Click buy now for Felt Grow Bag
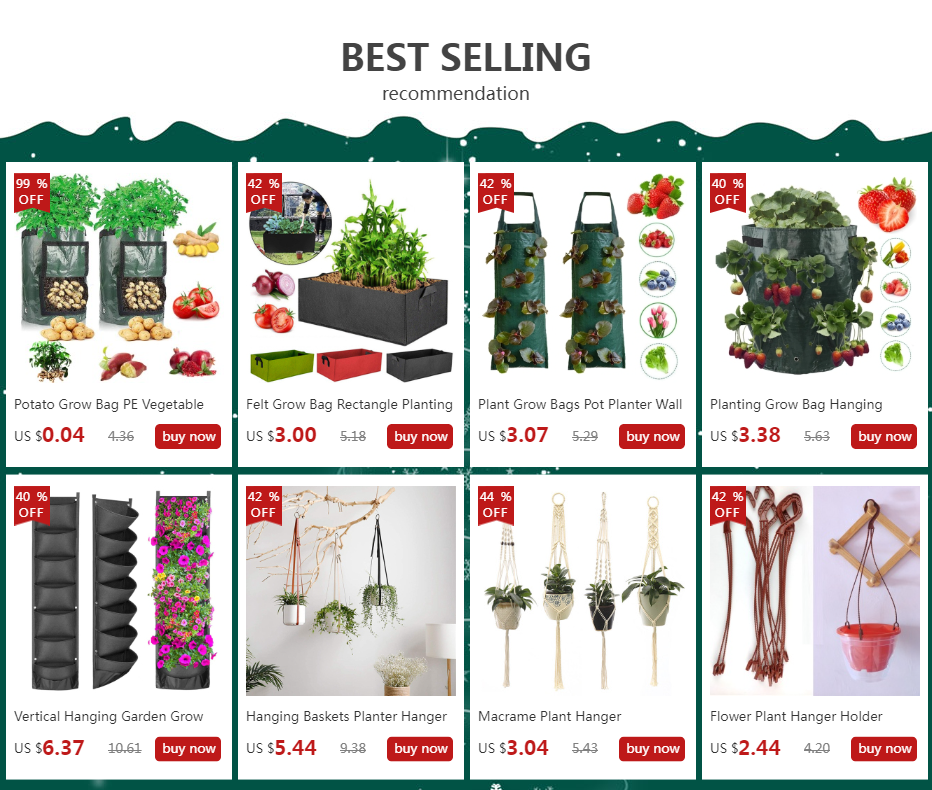The width and height of the screenshot is (932, 790). pyautogui.click(x=420, y=436)
